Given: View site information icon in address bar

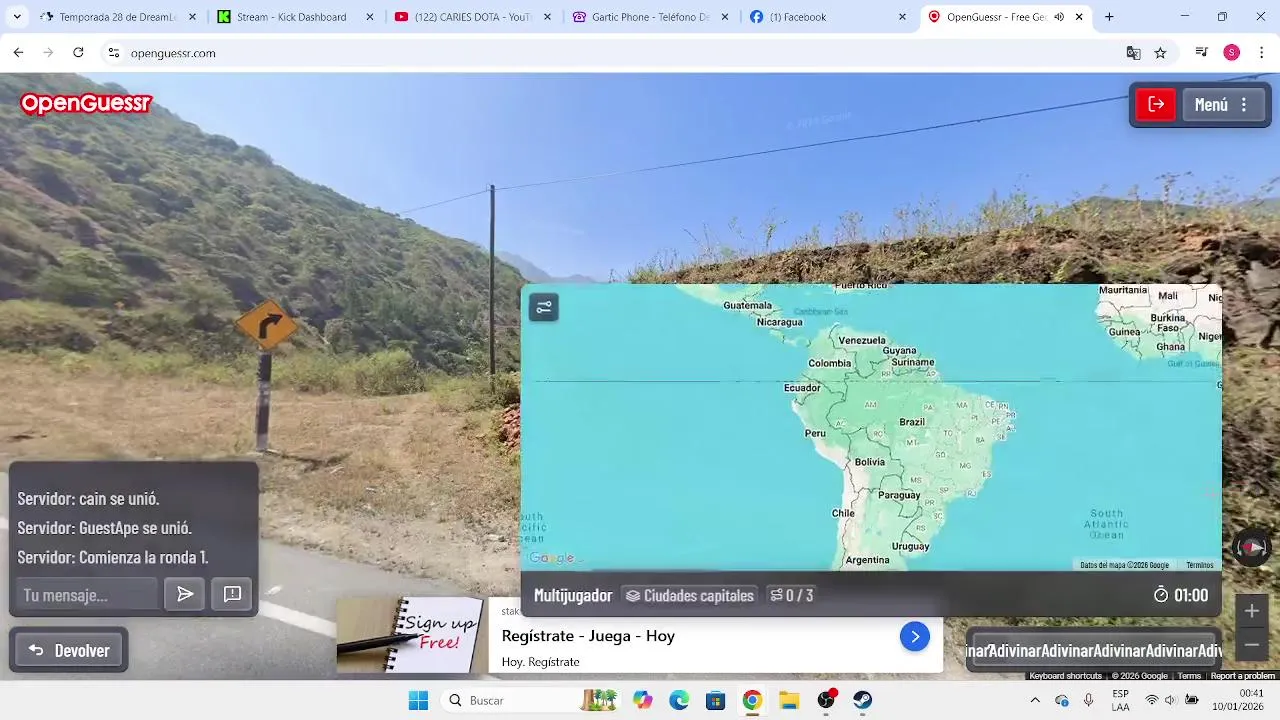Looking at the screenshot, I should coord(114,53).
